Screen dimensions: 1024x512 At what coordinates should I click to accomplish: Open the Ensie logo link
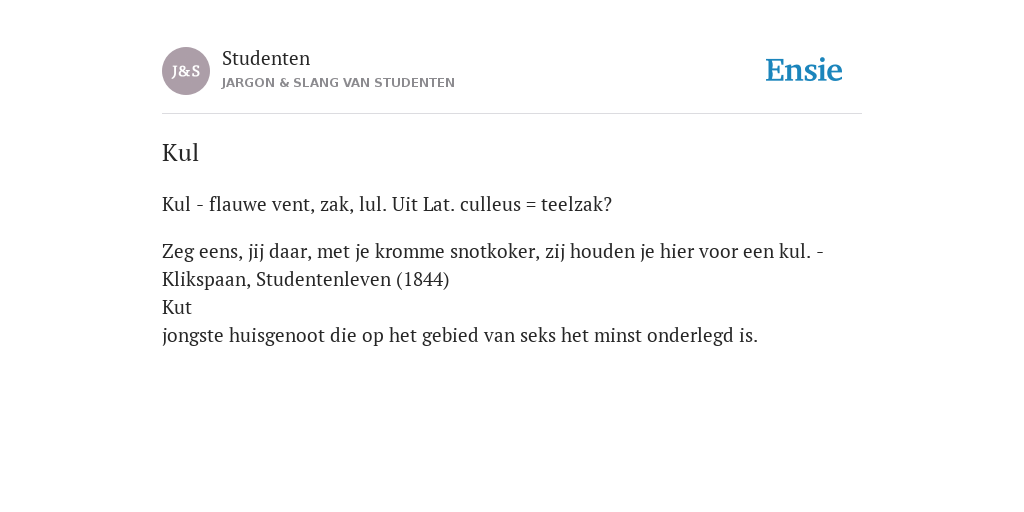coord(804,71)
